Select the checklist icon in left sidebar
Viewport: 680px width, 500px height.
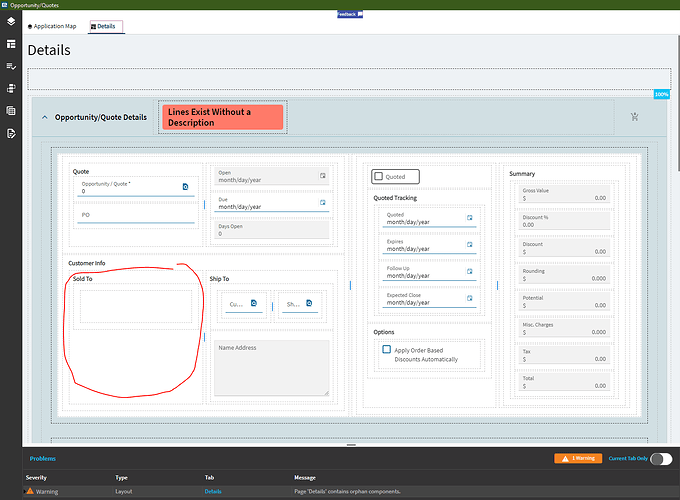pos(11,66)
